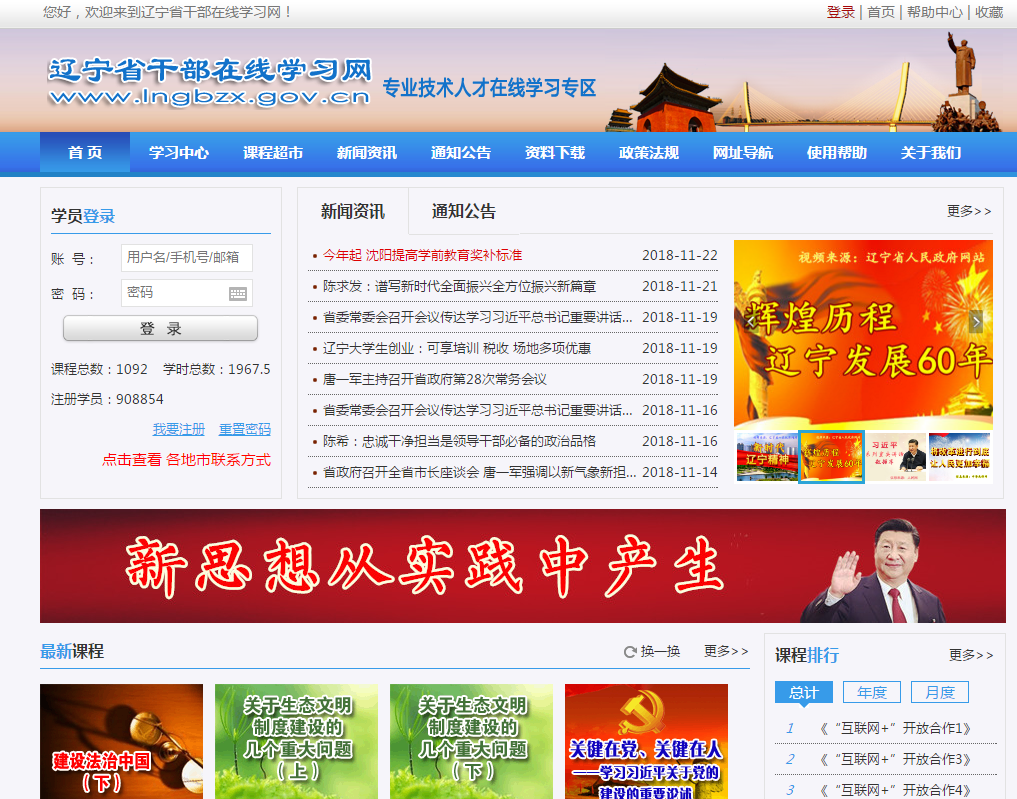The height and width of the screenshot is (799, 1017).
Task: Switch the course ranking to 月度
Action: (939, 692)
